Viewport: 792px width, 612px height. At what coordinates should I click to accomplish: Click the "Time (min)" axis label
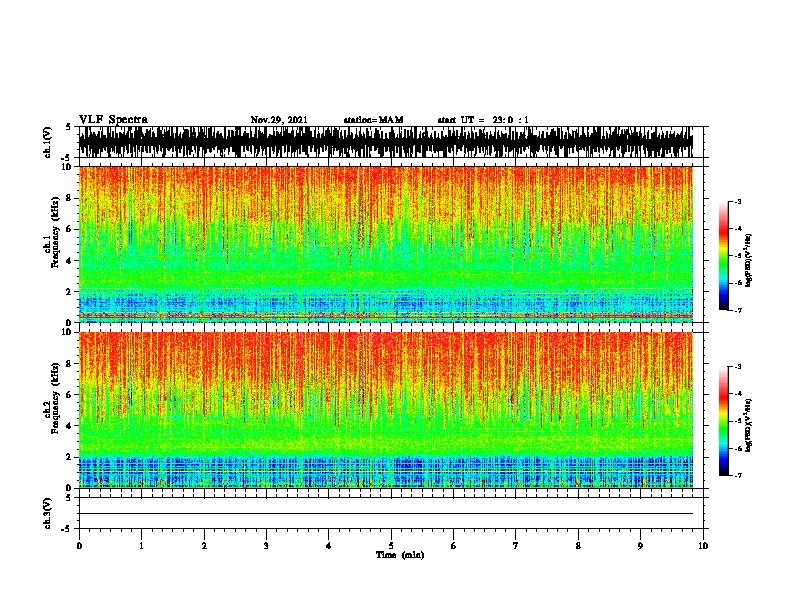point(400,555)
